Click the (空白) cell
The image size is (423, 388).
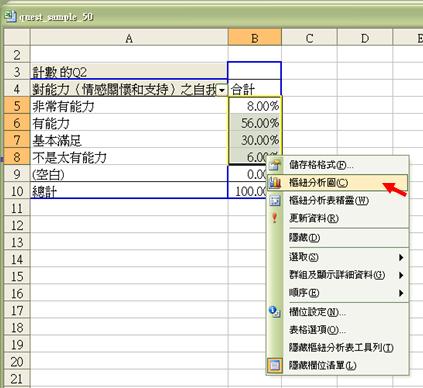tap(129, 174)
